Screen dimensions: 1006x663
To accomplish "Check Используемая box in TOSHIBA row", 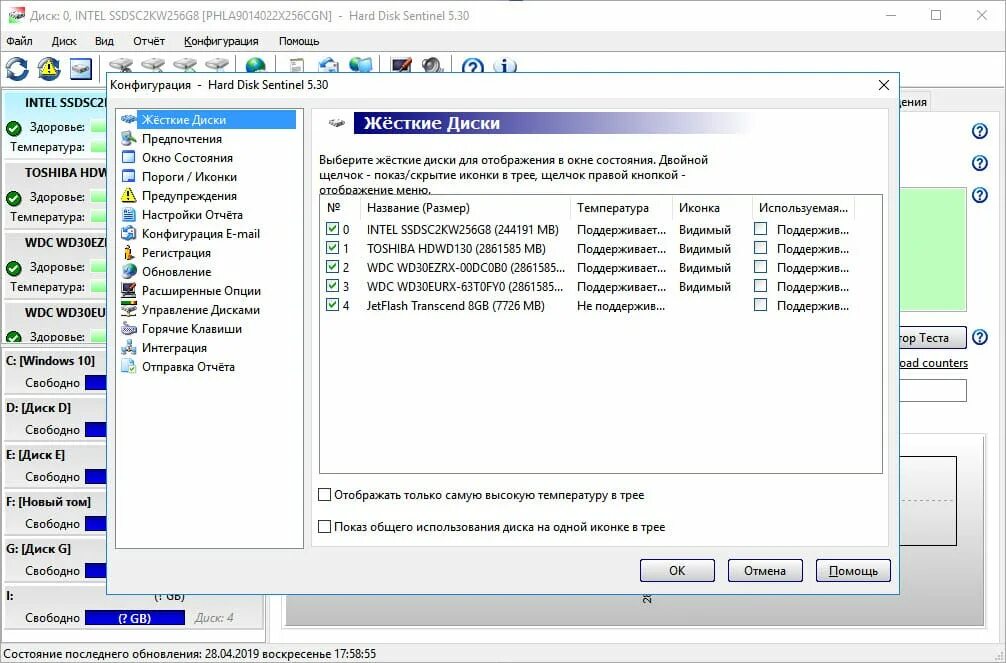I will click(760, 248).
